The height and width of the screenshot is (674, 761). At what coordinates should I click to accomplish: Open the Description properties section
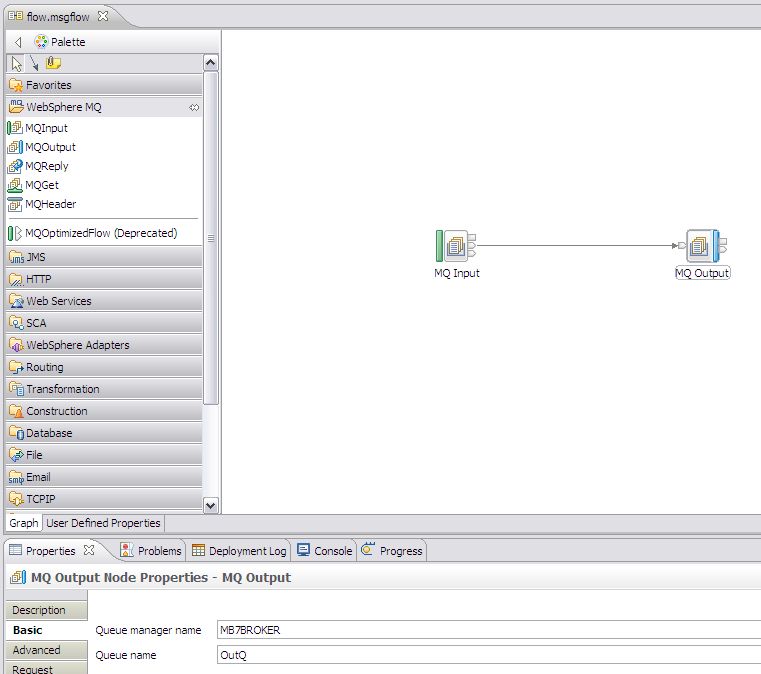(47, 610)
